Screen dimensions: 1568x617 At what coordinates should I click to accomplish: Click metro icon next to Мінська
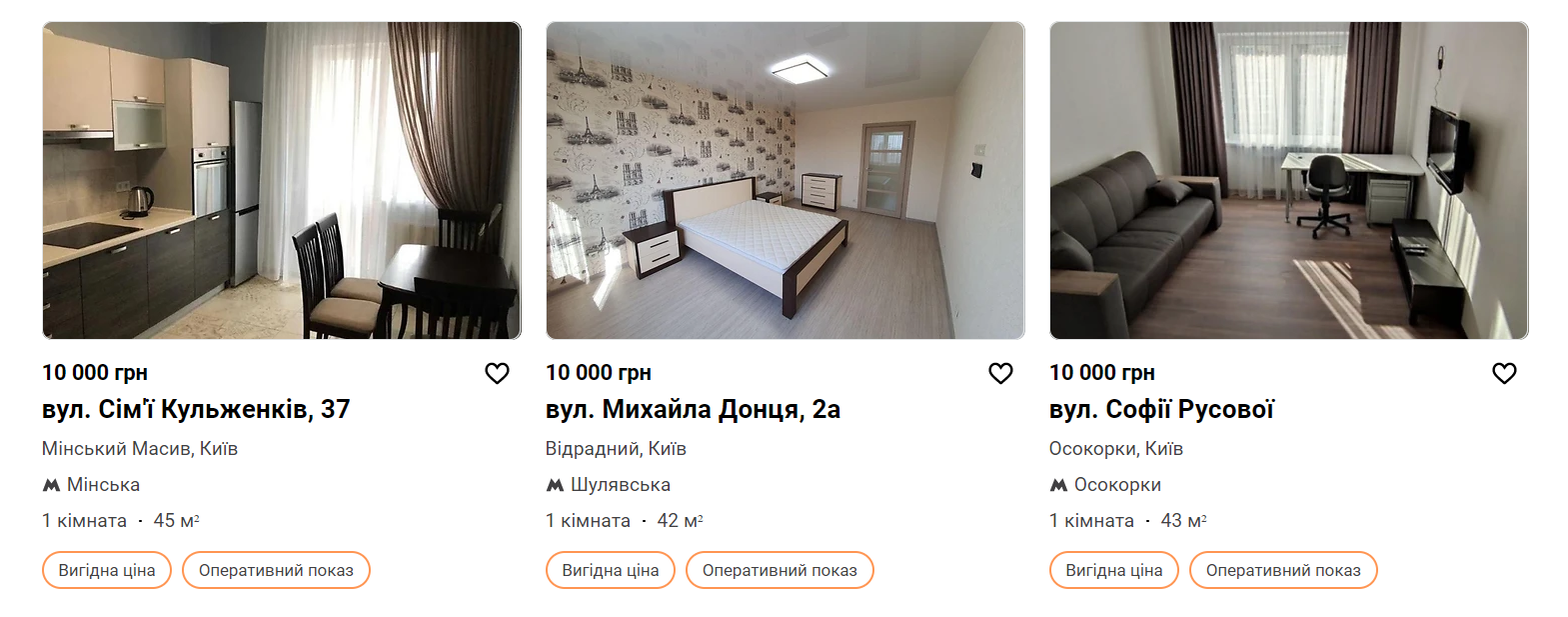coord(51,485)
